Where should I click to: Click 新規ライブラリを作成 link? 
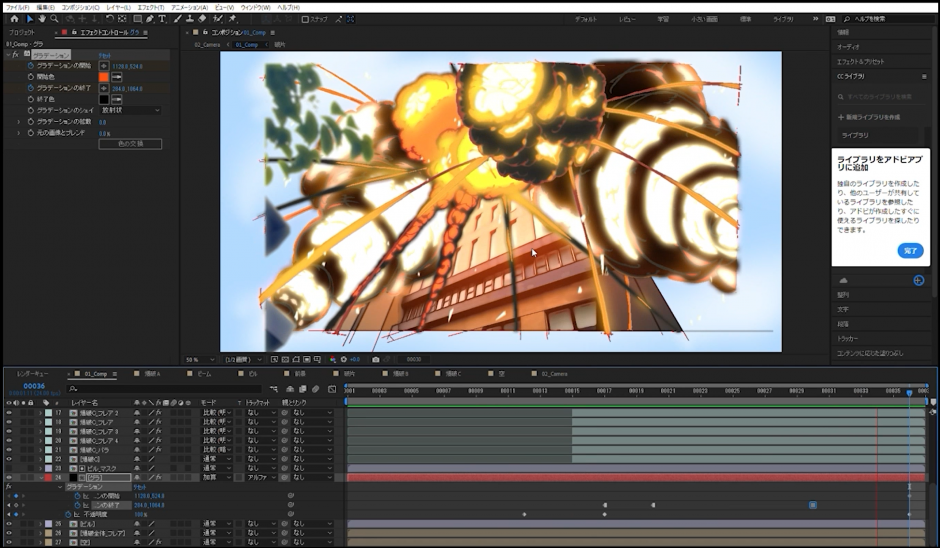[x=869, y=117]
